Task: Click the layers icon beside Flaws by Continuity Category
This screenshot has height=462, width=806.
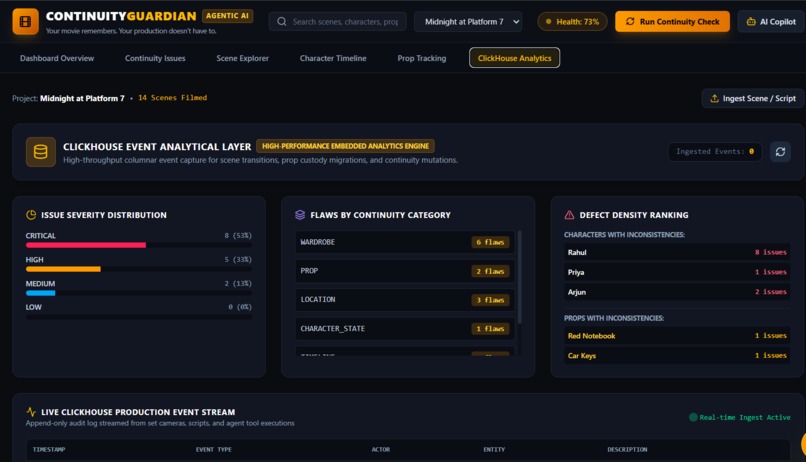Action: point(300,215)
